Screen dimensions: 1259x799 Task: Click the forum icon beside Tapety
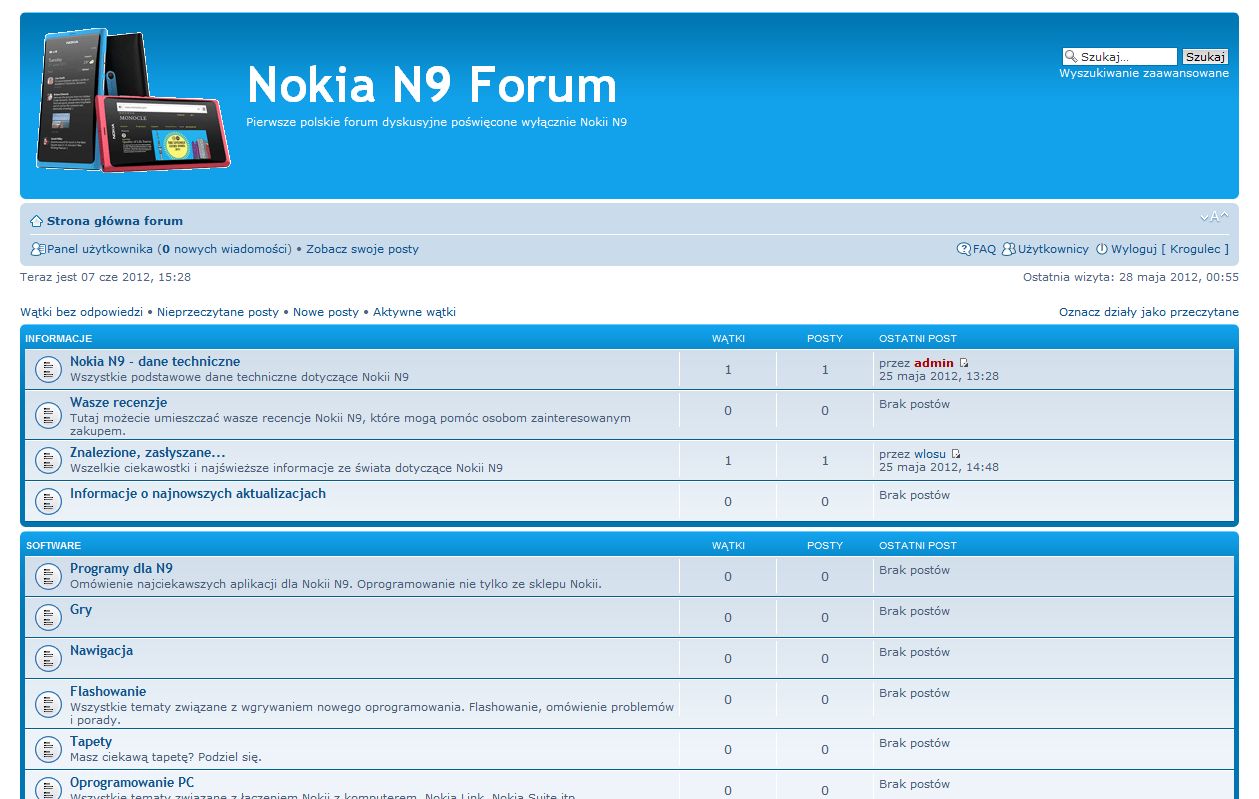click(x=48, y=749)
